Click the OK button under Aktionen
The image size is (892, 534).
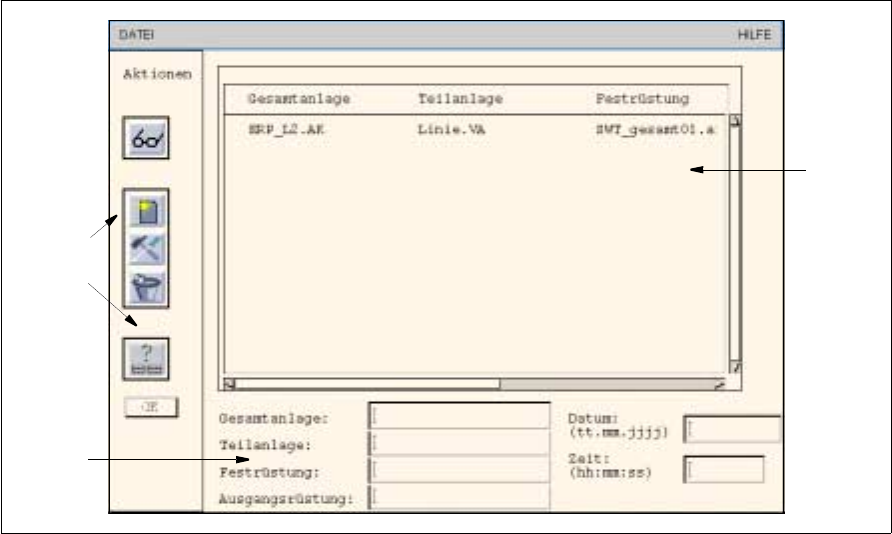click(x=151, y=407)
